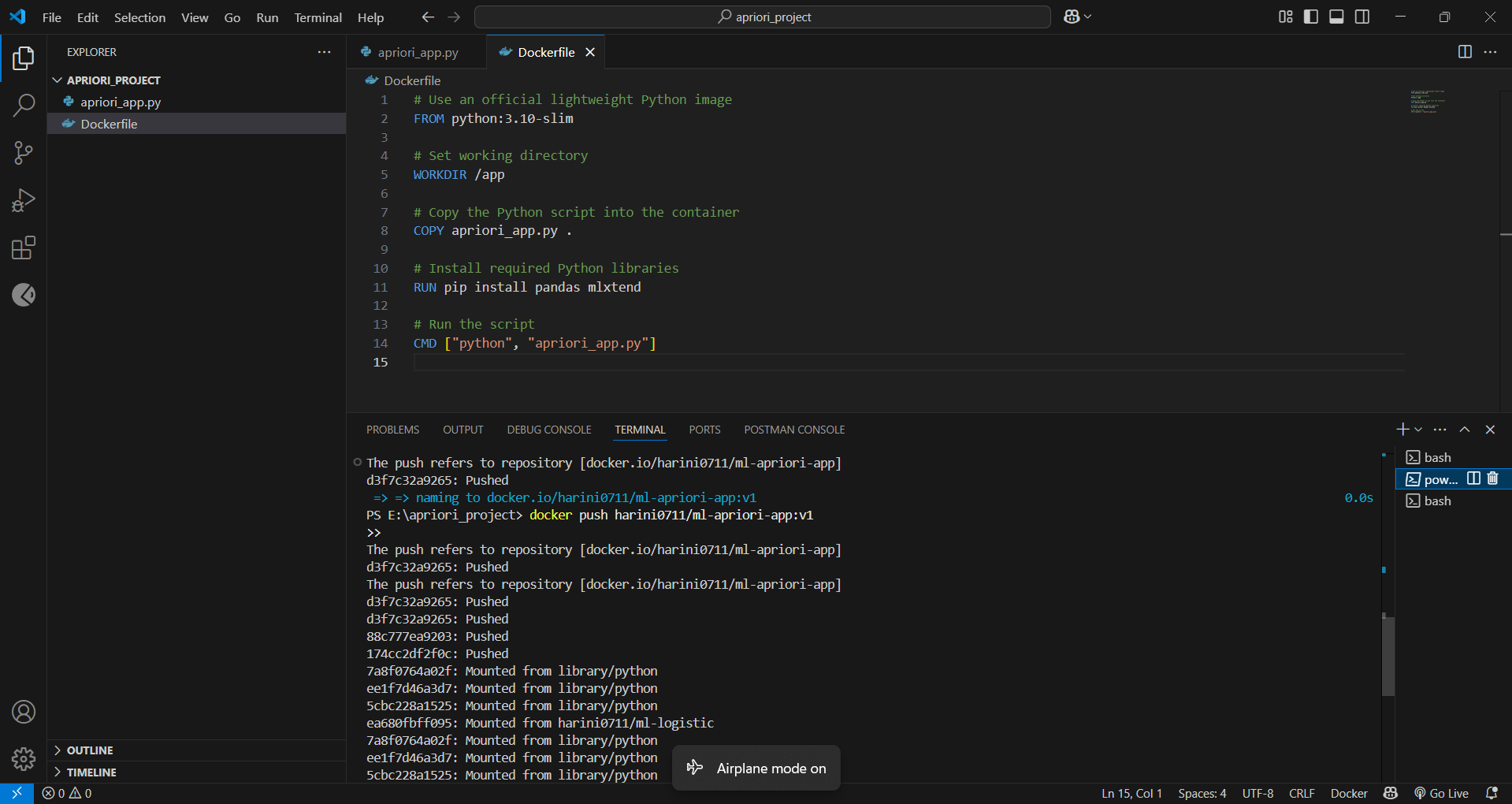Open the Help menu
This screenshot has width=1512, height=804.
[370, 17]
